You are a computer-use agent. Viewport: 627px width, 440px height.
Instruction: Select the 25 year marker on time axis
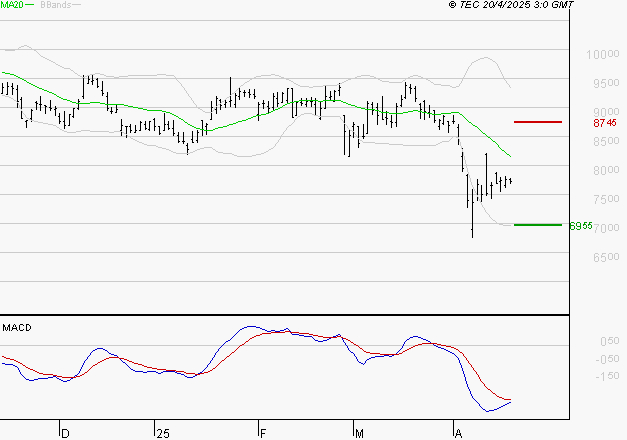162,433
